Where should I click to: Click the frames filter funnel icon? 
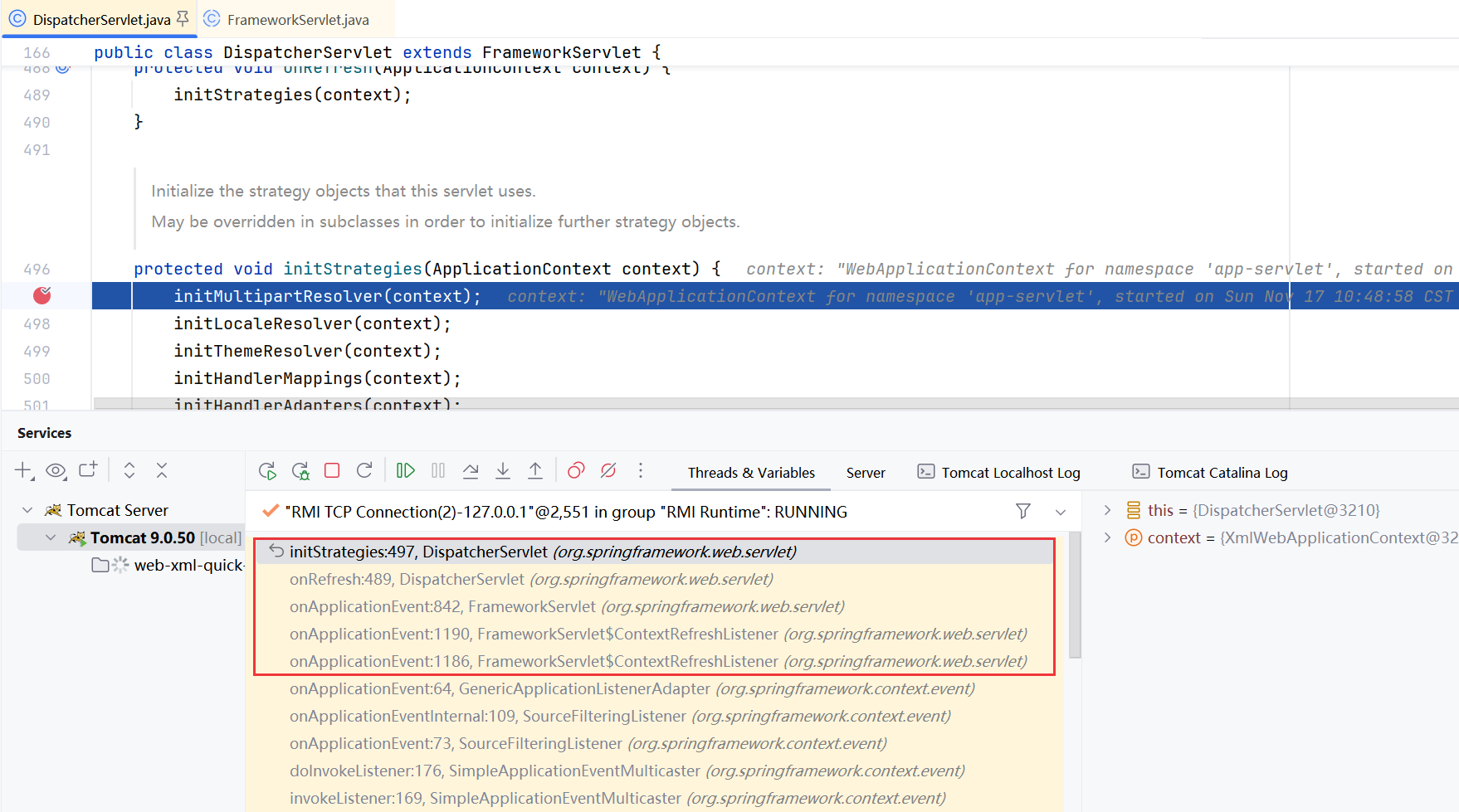tap(1023, 512)
